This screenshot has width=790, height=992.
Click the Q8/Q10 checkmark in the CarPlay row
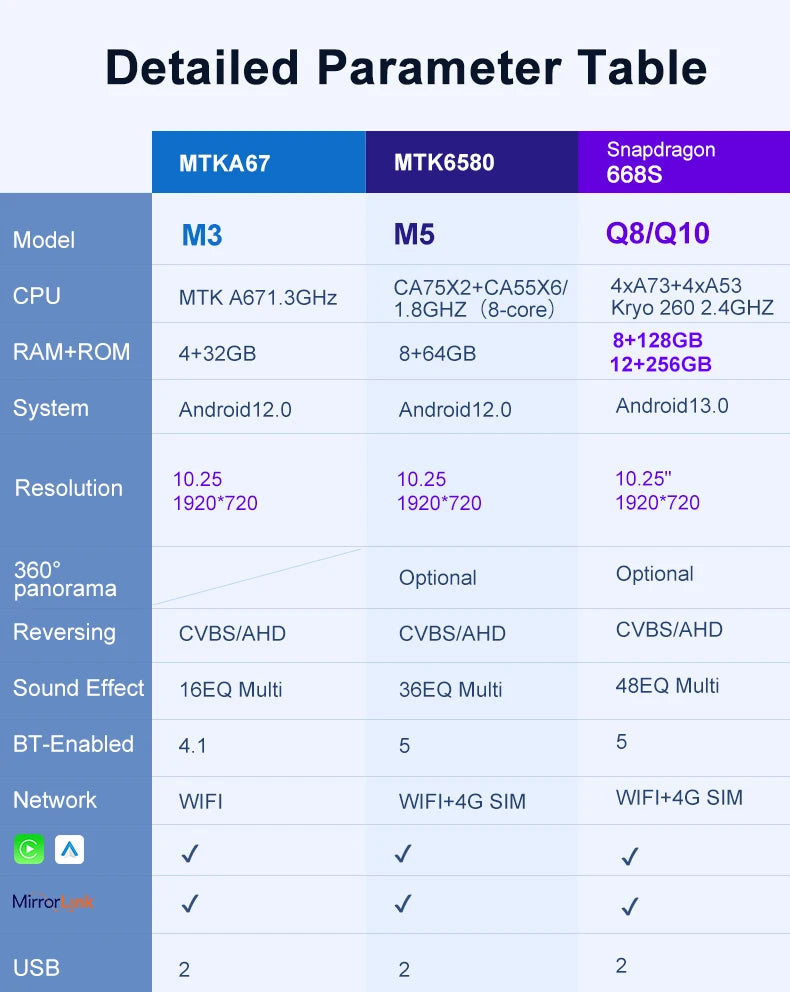[x=629, y=856]
